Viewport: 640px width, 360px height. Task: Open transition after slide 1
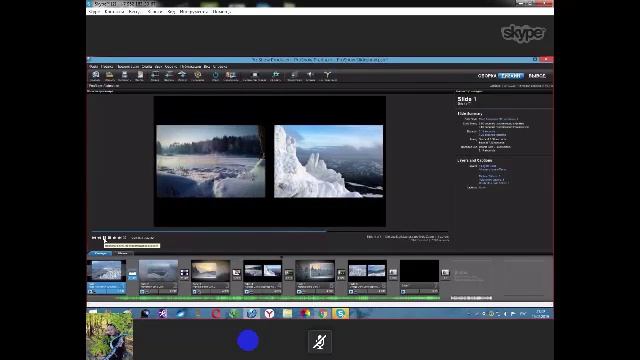pos(132,274)
